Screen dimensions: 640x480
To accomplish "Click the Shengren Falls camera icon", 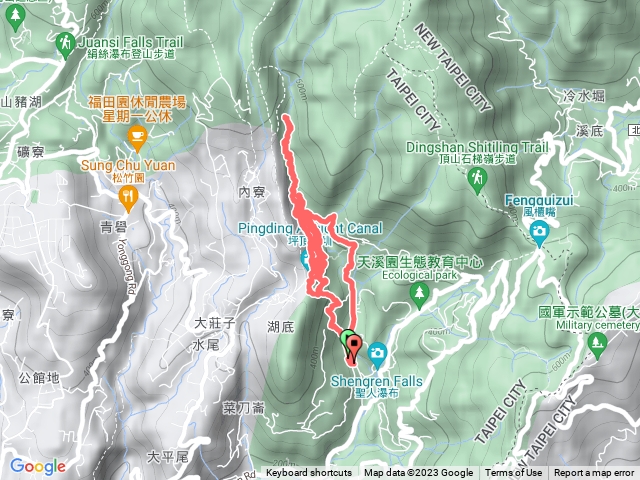I will (378, 354).
